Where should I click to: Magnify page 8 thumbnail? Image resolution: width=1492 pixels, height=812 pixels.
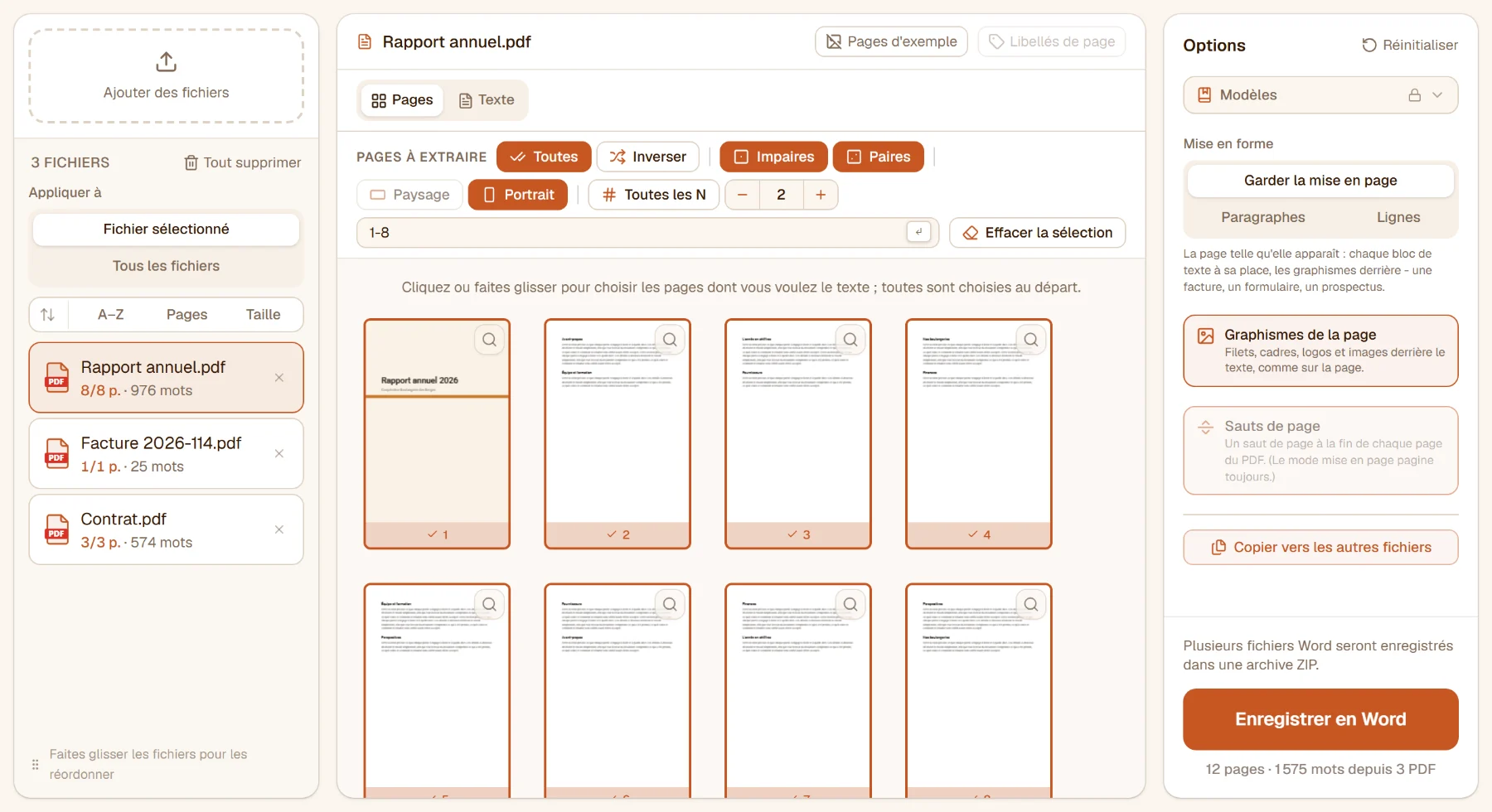pyautogui.click(x=1031, y=605)
